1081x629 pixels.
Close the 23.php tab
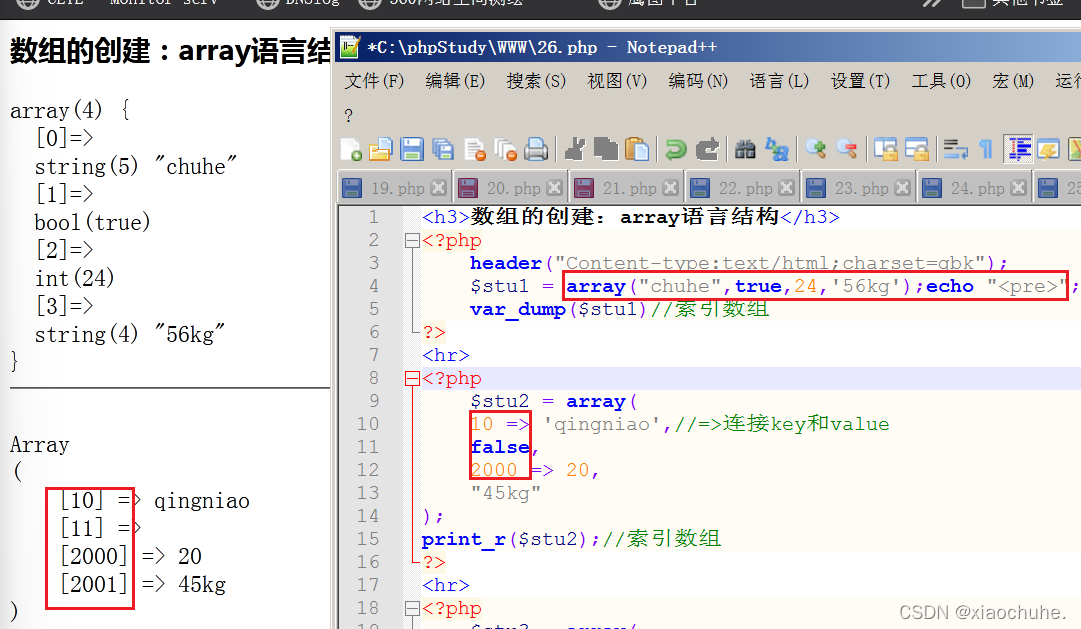pos(902,188)
